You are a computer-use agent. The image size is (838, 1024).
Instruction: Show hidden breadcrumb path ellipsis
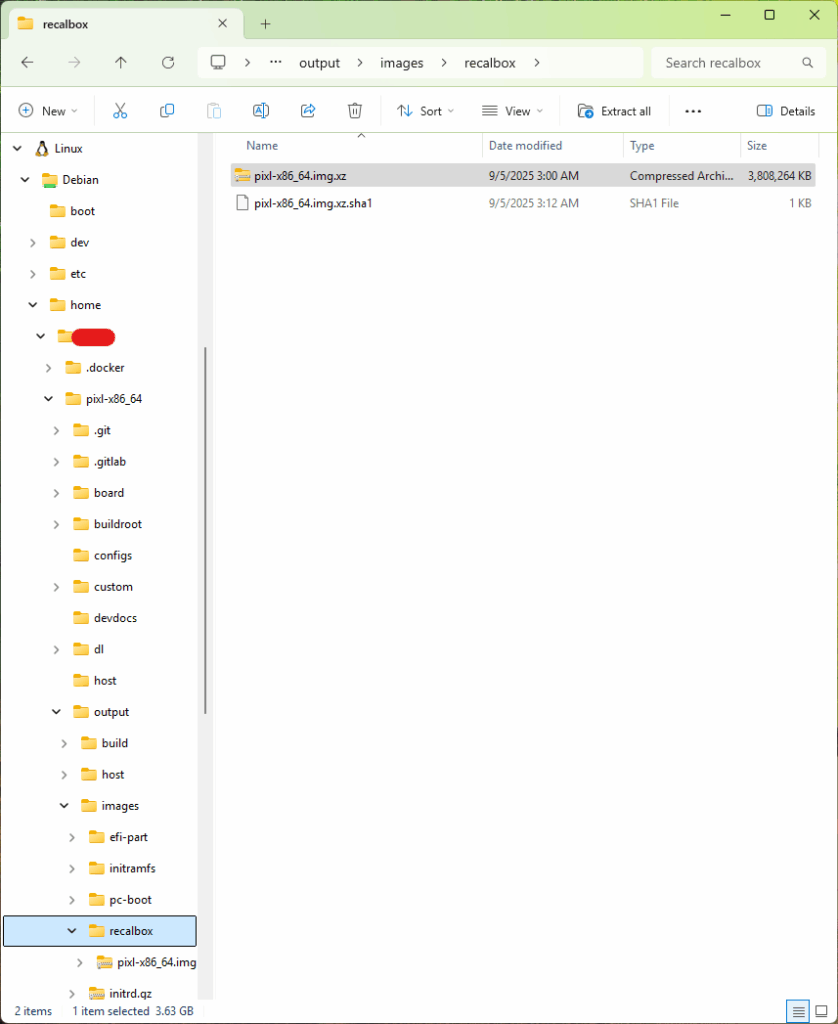pyautogui.click(x=276, y=62)
